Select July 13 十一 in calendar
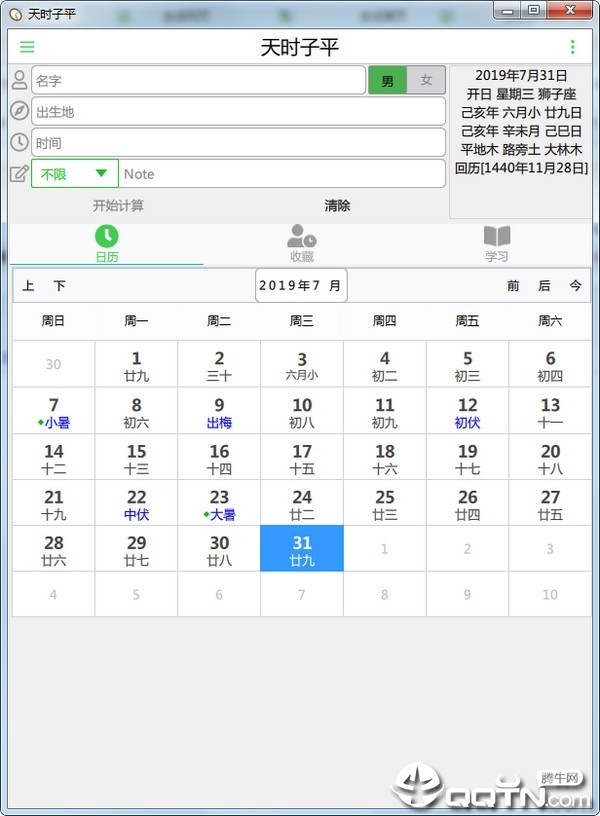 [550, 411]
